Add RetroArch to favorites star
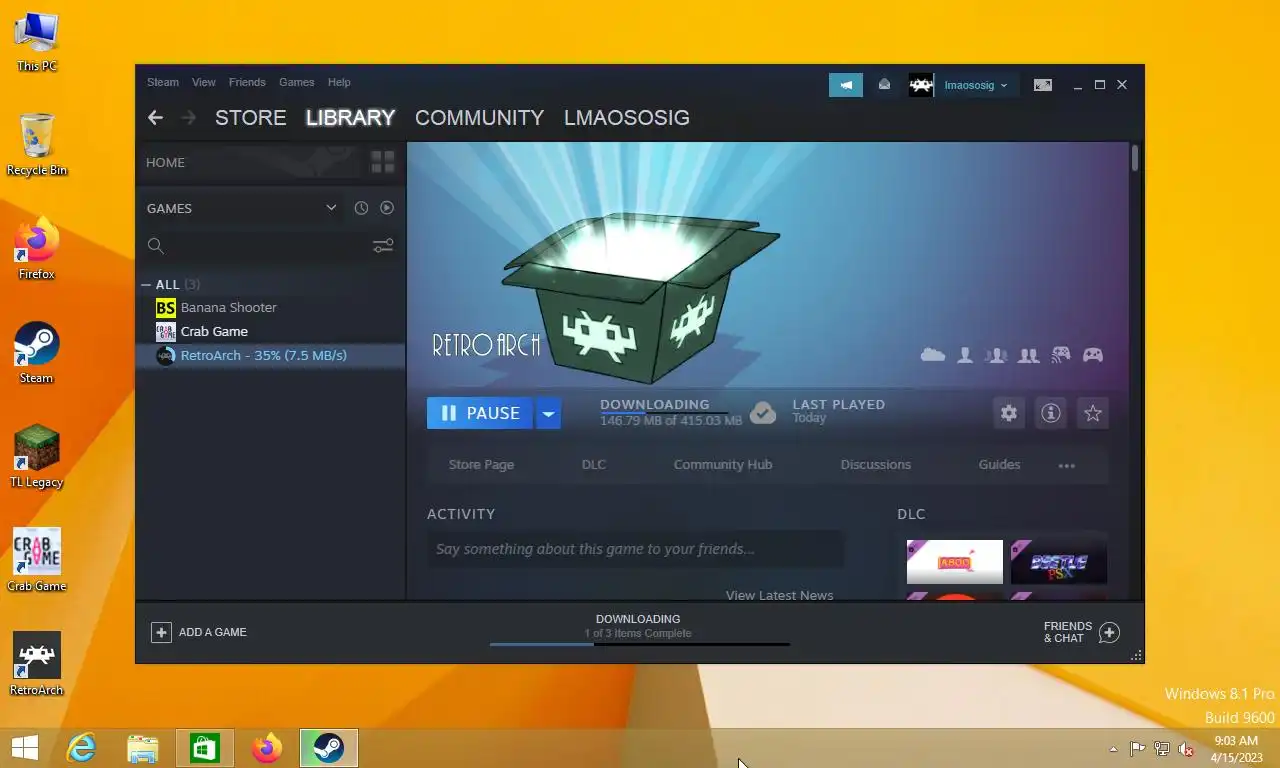This screenshot has width=1280, height=768. (1093, 413)
